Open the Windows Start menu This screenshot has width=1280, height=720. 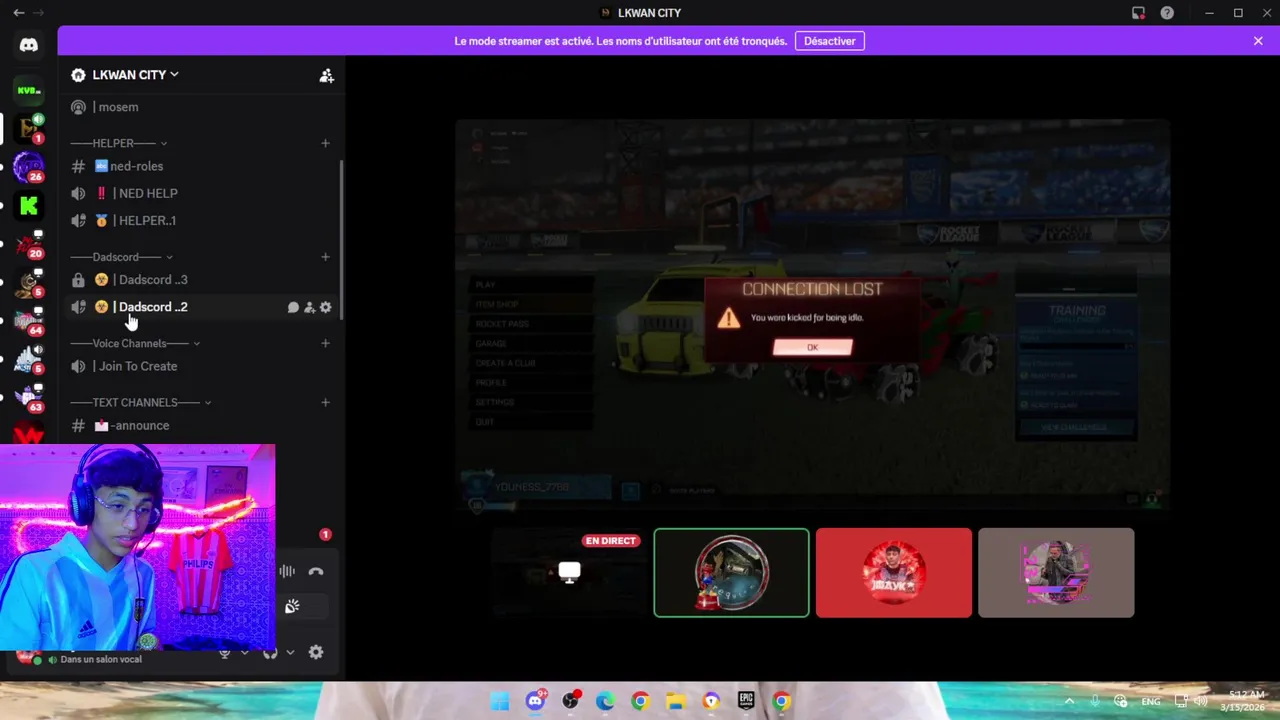(500, 701)
